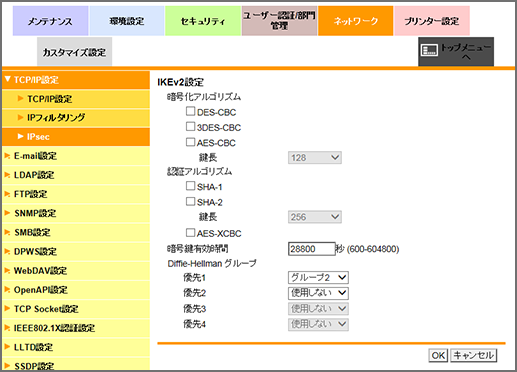
Task: Check the SHA-1 checkbox
Action: (190, 186)
